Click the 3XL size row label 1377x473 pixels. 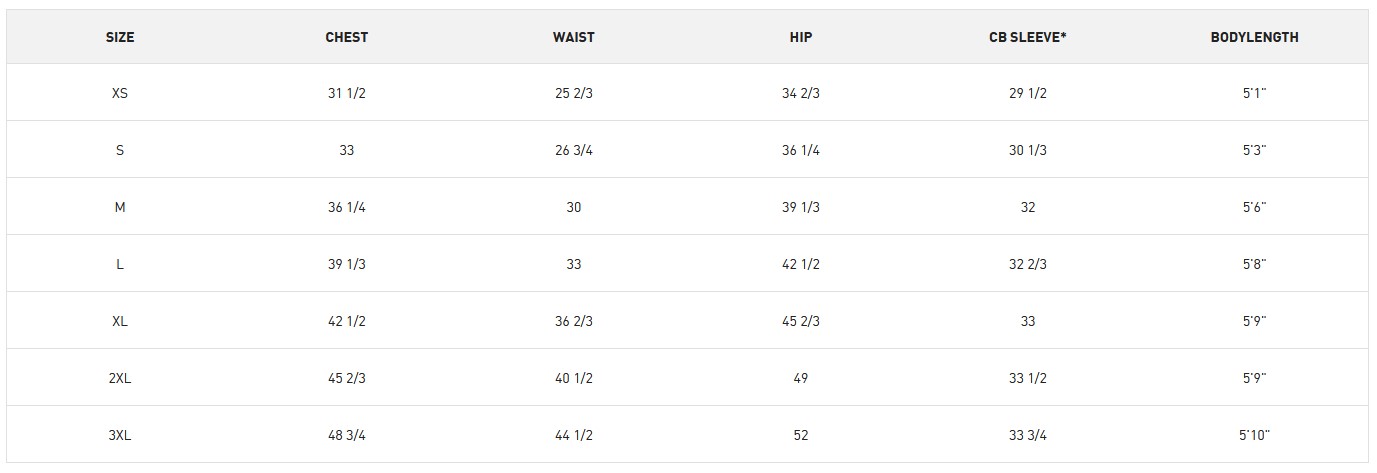click(120, 435)
